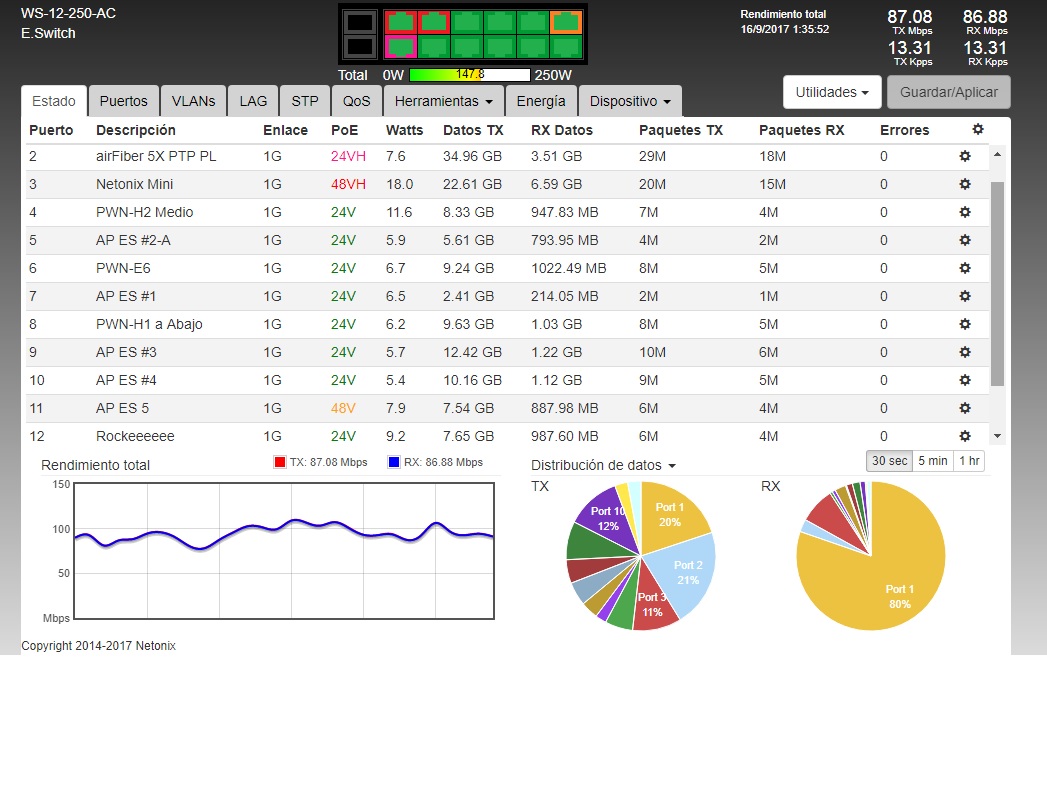Switch the chart interval to 5 min

tap(932, 461)
